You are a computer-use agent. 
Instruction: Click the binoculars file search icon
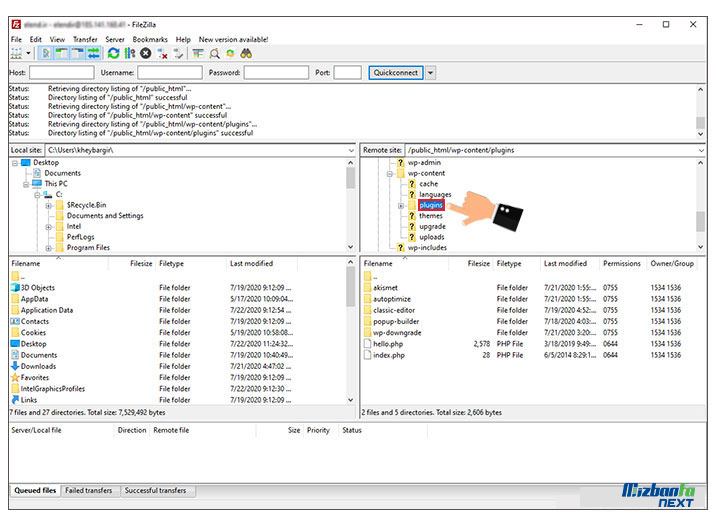coord(246,54)
